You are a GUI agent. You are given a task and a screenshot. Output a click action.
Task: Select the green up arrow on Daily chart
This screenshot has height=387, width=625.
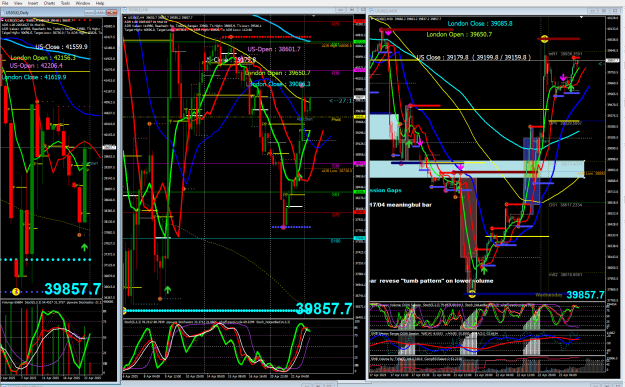pyautogui.click(x=84, y=248)
